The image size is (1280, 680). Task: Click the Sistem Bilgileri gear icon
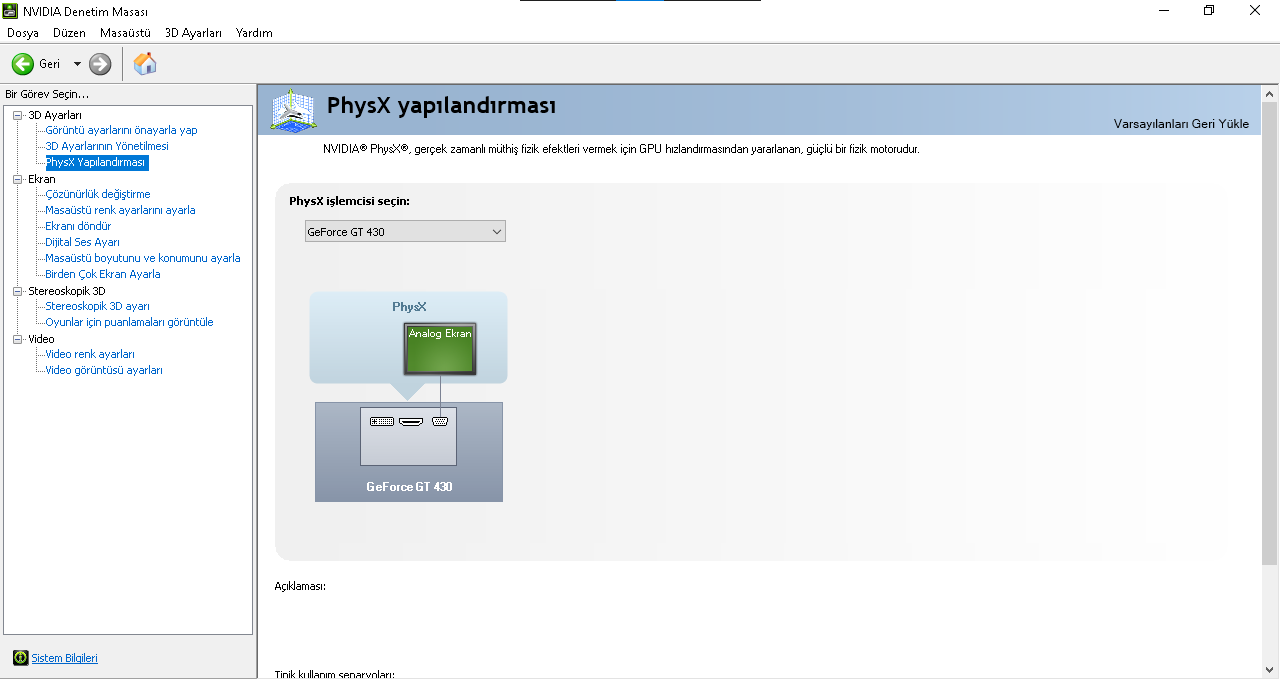tap(20, 658)
